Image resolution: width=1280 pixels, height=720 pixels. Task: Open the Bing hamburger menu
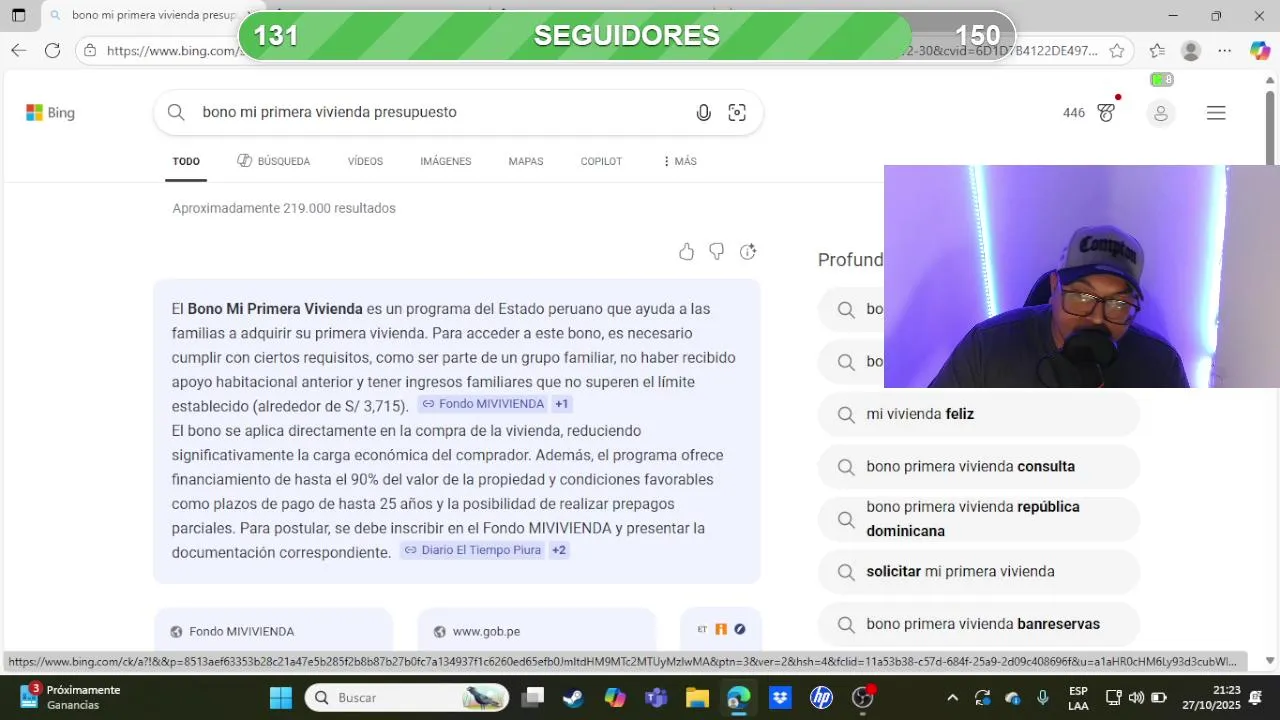(x=1216, y=113)
